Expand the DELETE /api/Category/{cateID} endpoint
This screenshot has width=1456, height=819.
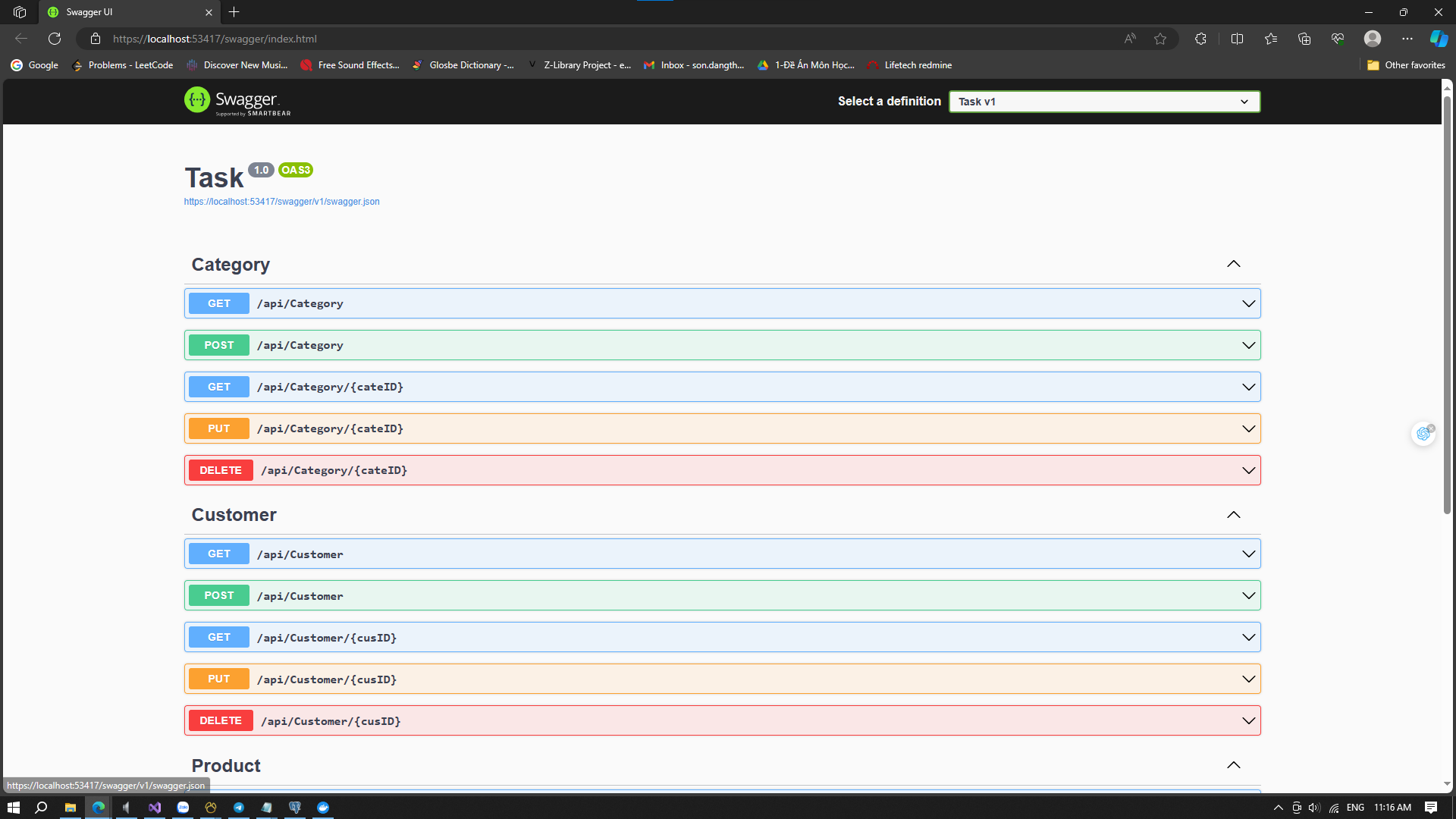[722, 470]
